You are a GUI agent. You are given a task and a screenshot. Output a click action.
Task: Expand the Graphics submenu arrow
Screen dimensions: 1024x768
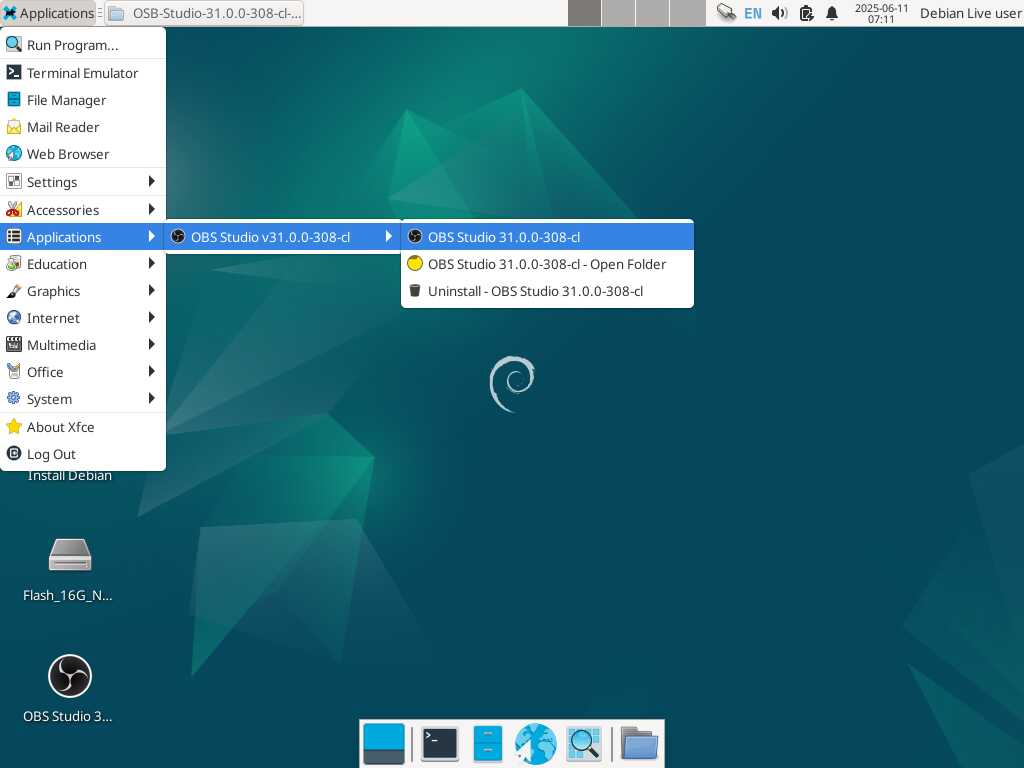[152, 291]
